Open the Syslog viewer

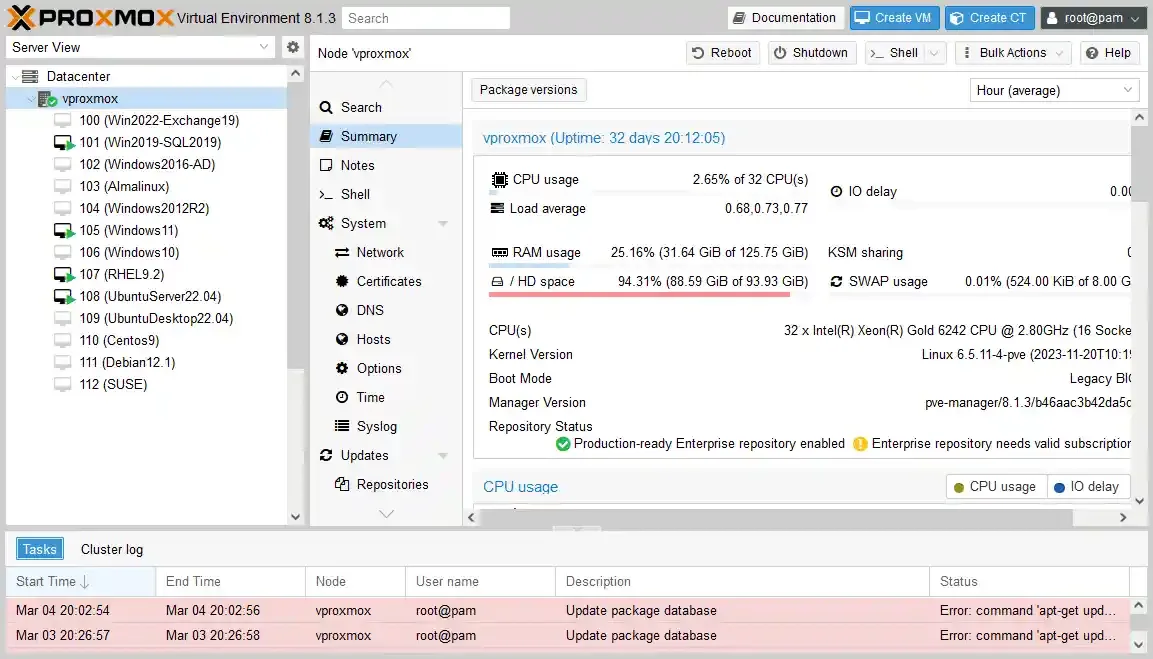tap(376, 427)
